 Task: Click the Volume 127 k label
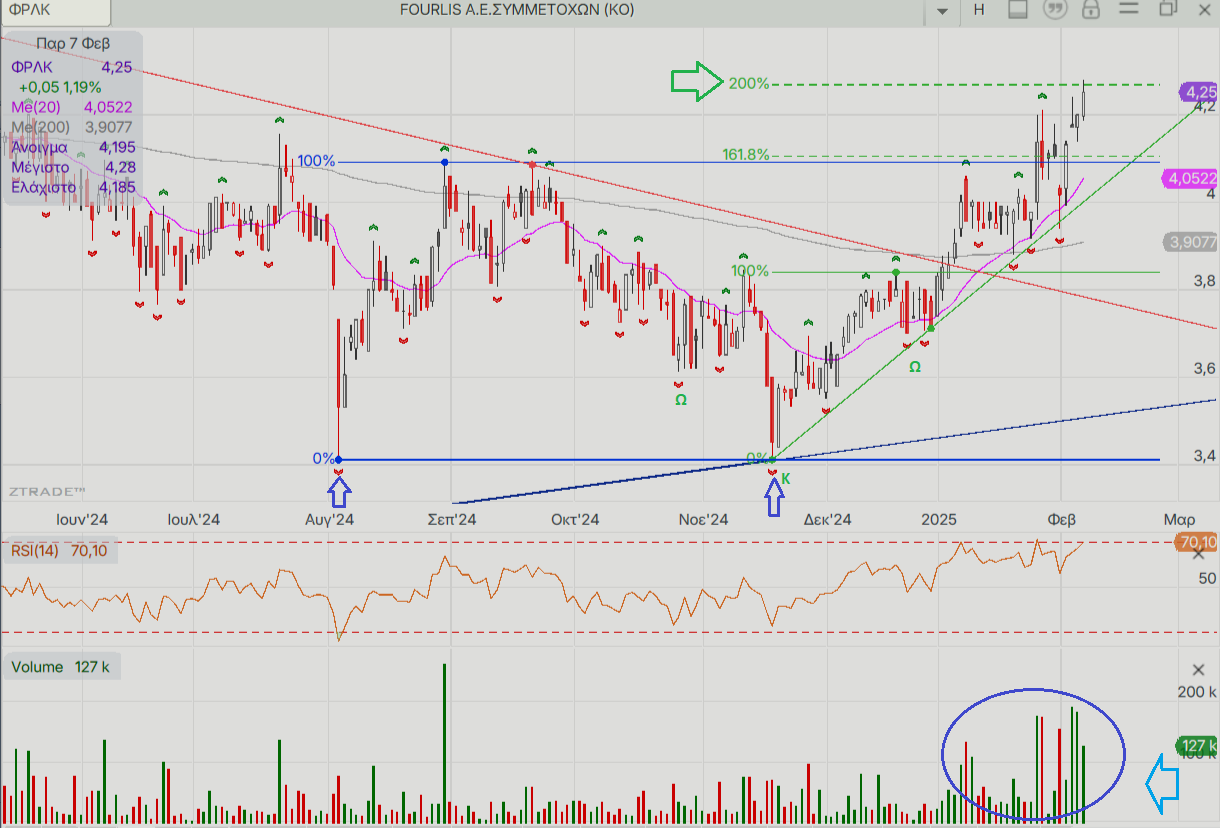[62, 667]
